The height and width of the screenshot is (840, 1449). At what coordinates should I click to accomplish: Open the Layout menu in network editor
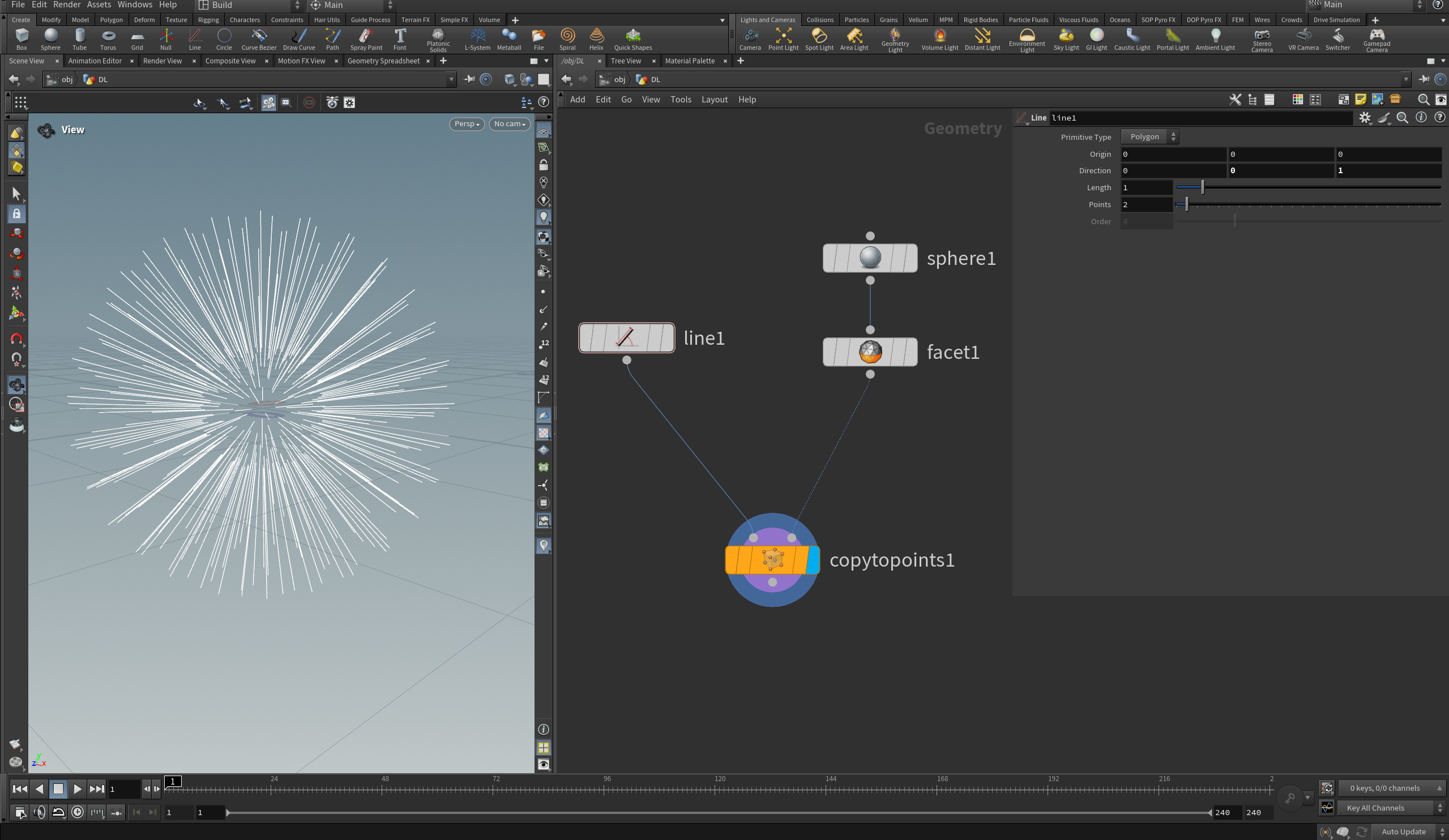pos(714,100)
